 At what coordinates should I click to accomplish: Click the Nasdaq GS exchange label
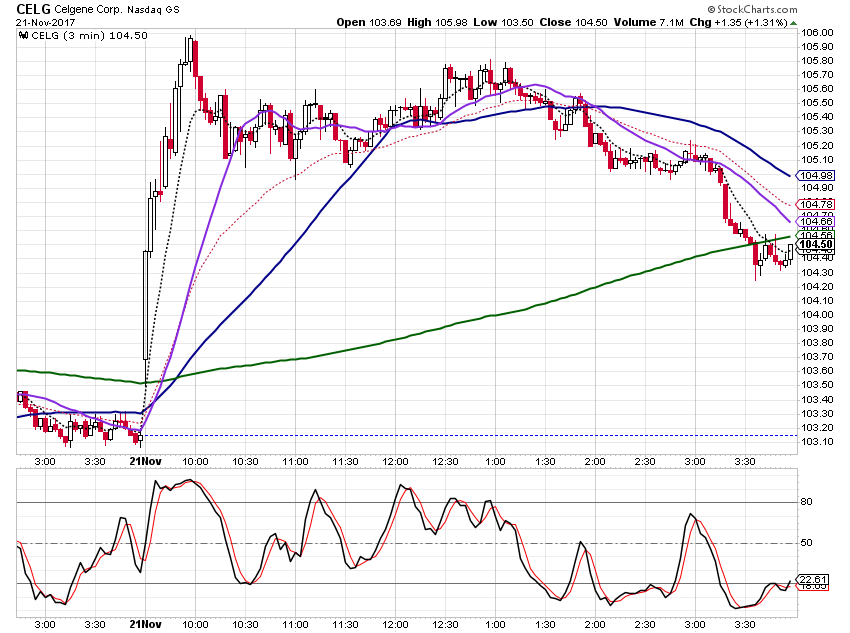[153, 10]
